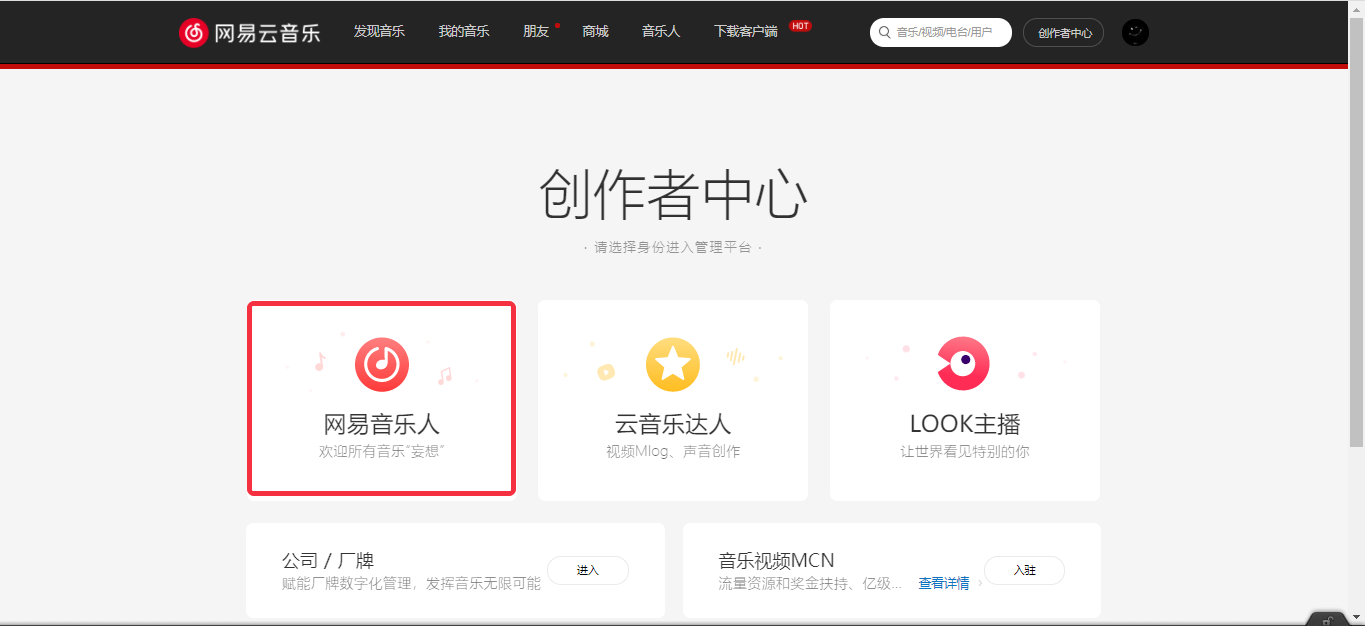Click the magnifier icon in search box

click(884, 32)
